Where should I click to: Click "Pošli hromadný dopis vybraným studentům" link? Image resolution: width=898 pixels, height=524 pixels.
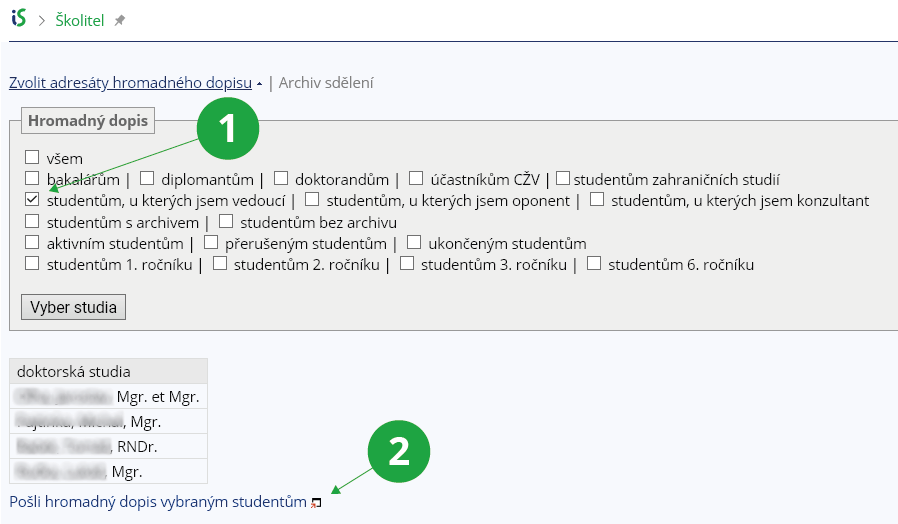pos(157,502)
